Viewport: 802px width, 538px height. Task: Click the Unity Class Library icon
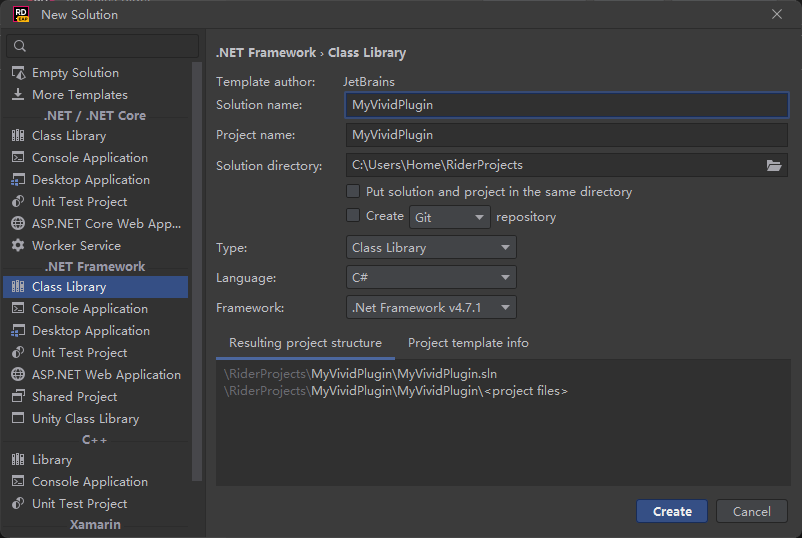pyautogui.click(x=18, y=418)
